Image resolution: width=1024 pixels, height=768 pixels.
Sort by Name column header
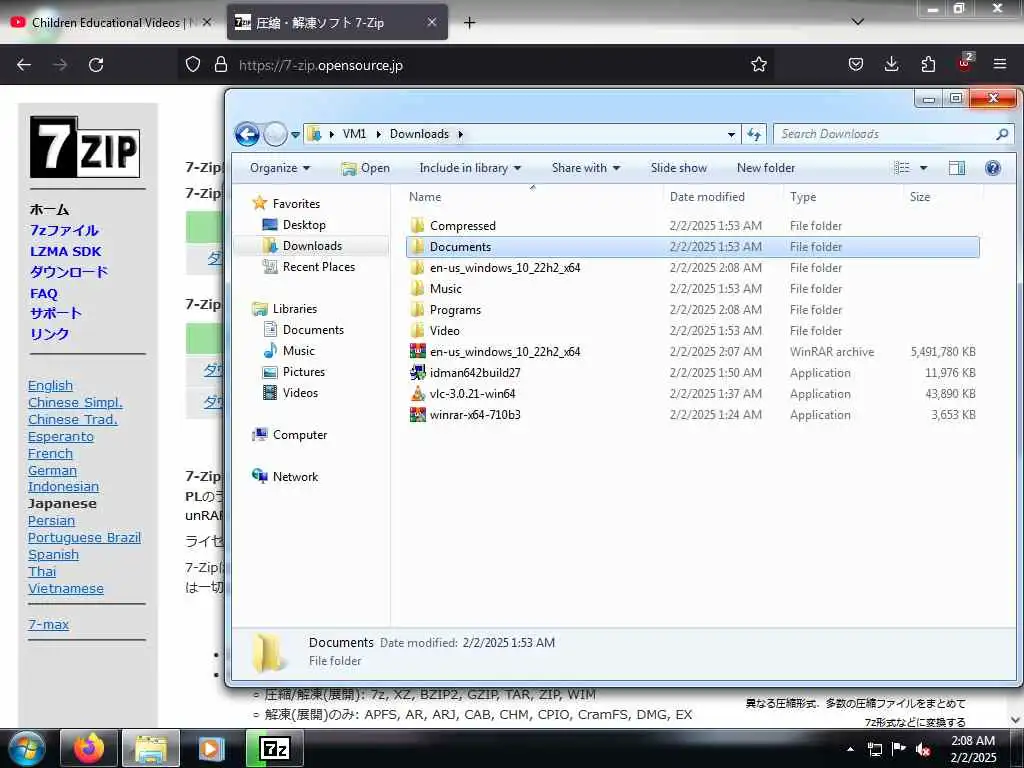[x=425, y=197]
